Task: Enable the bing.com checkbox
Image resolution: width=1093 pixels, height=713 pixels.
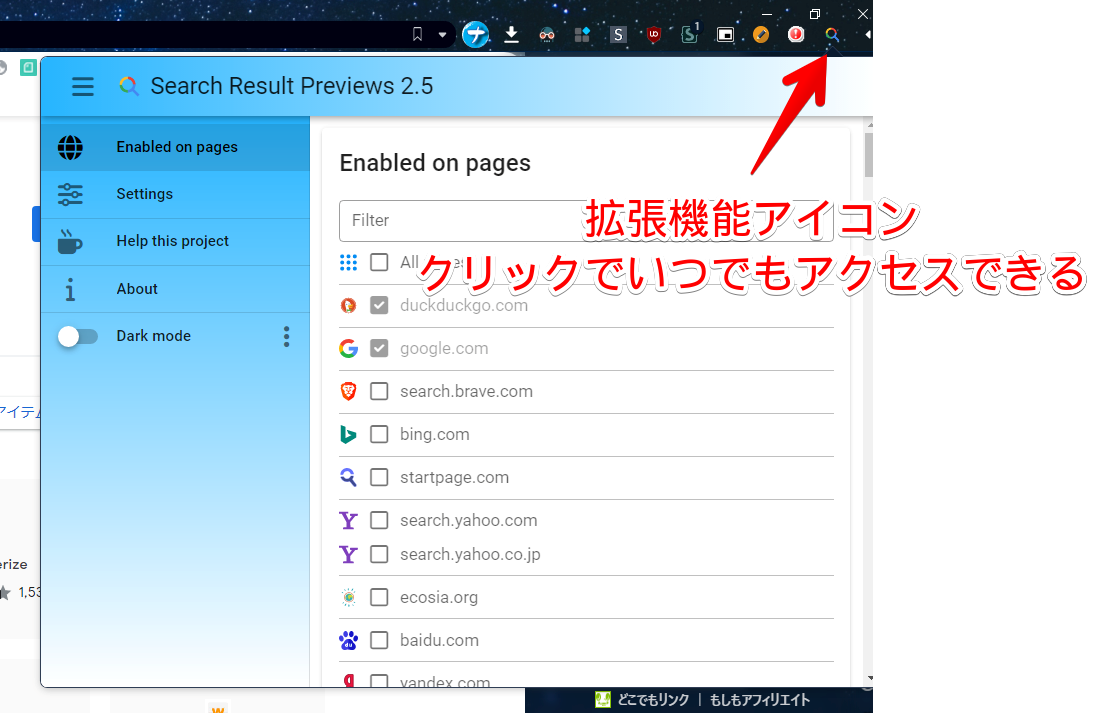Action: tap(379, 434)
